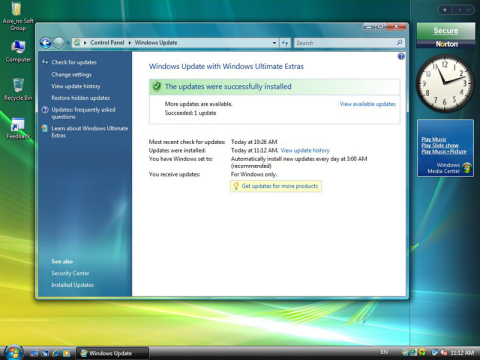Click the muted volume tray icon
Image resolution: width=480 pixels, height=360 pixels.
444,352
